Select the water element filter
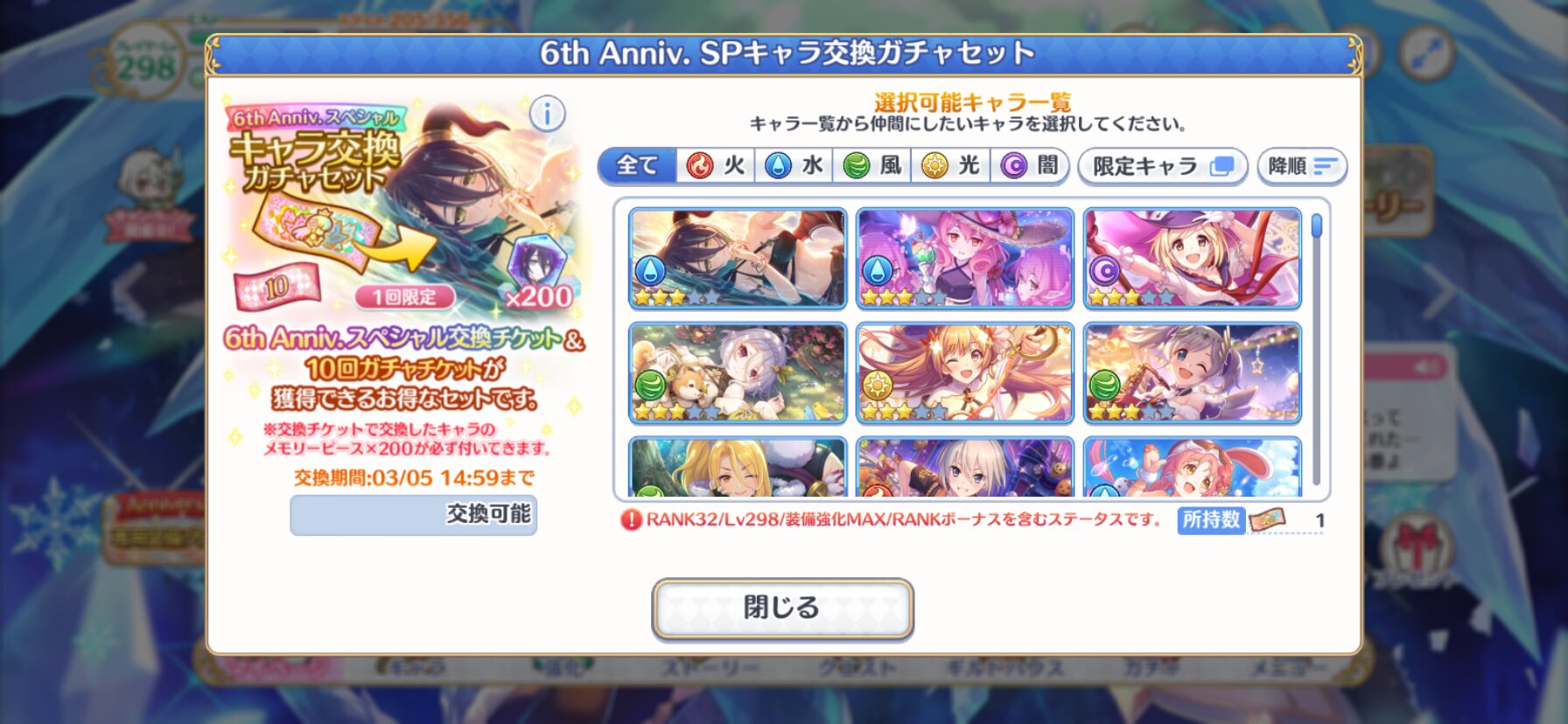Screen dimensions: 1568x724 (x=794, y=165)
